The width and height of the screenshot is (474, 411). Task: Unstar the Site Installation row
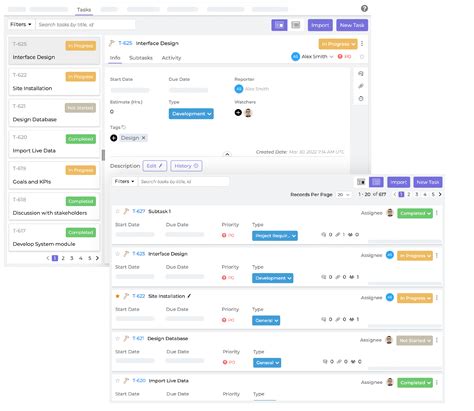[x=117, y=296]
